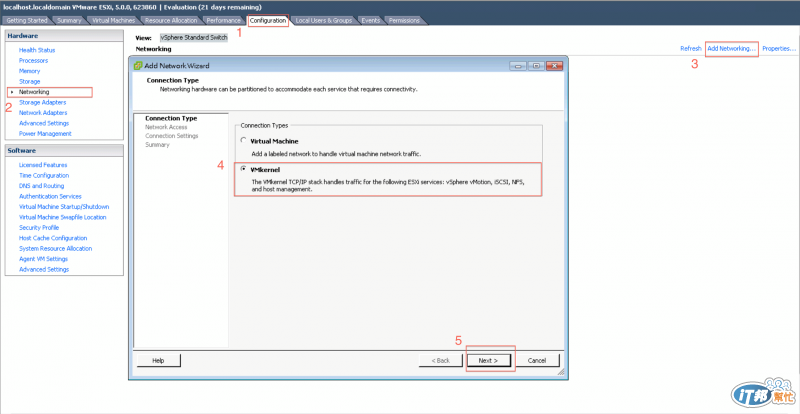Screen dimensions: 800x414
Task: Click Summary wizard step
Action: 157,145
